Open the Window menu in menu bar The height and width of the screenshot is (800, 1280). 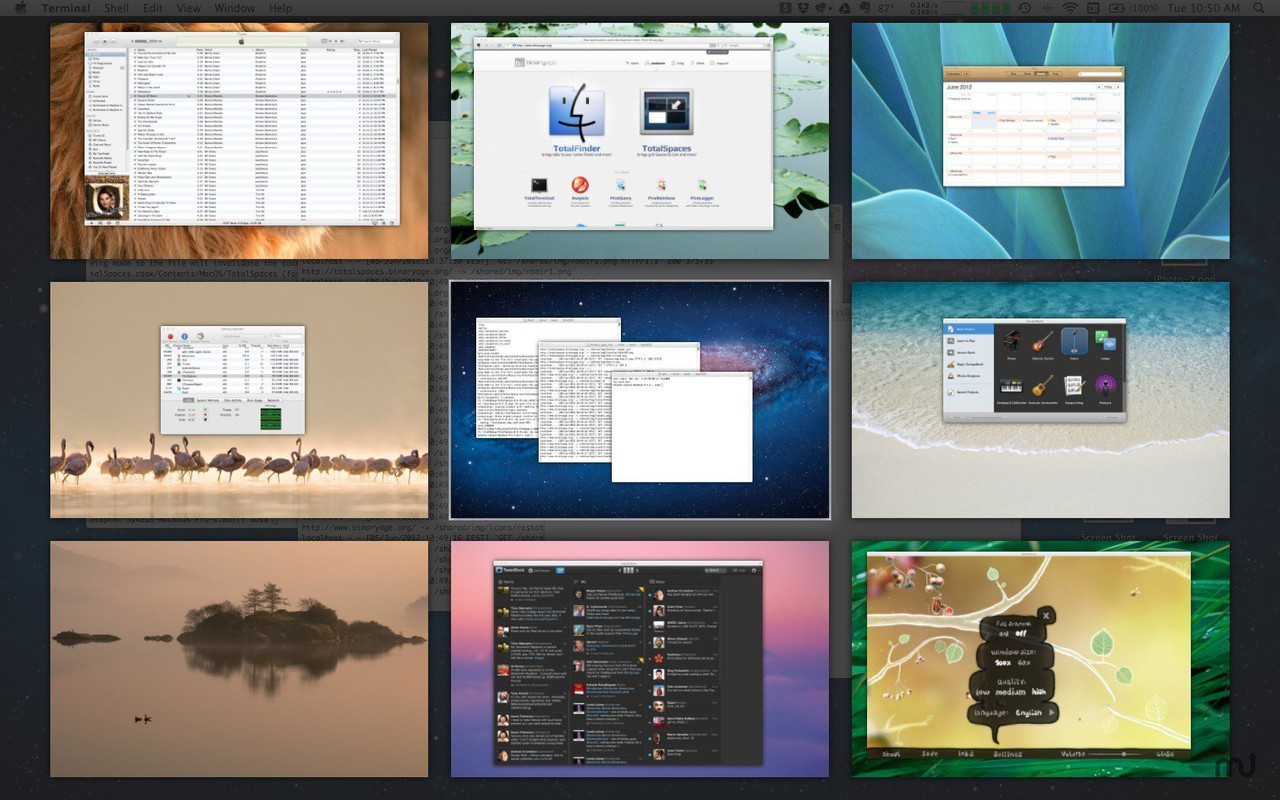click(234, 8)
